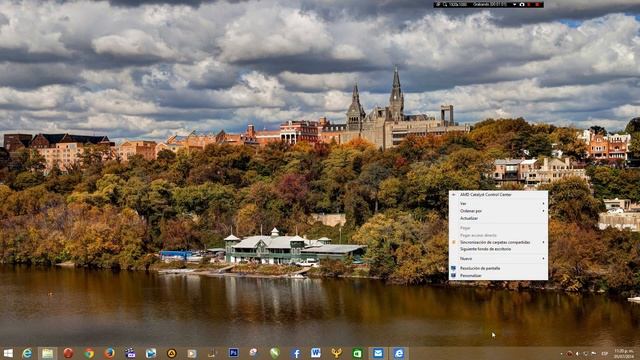Open the Facebook app on the taskbar
Image resolution: width=640 pixels, height=360 pixels.
[x=296, y=353]
